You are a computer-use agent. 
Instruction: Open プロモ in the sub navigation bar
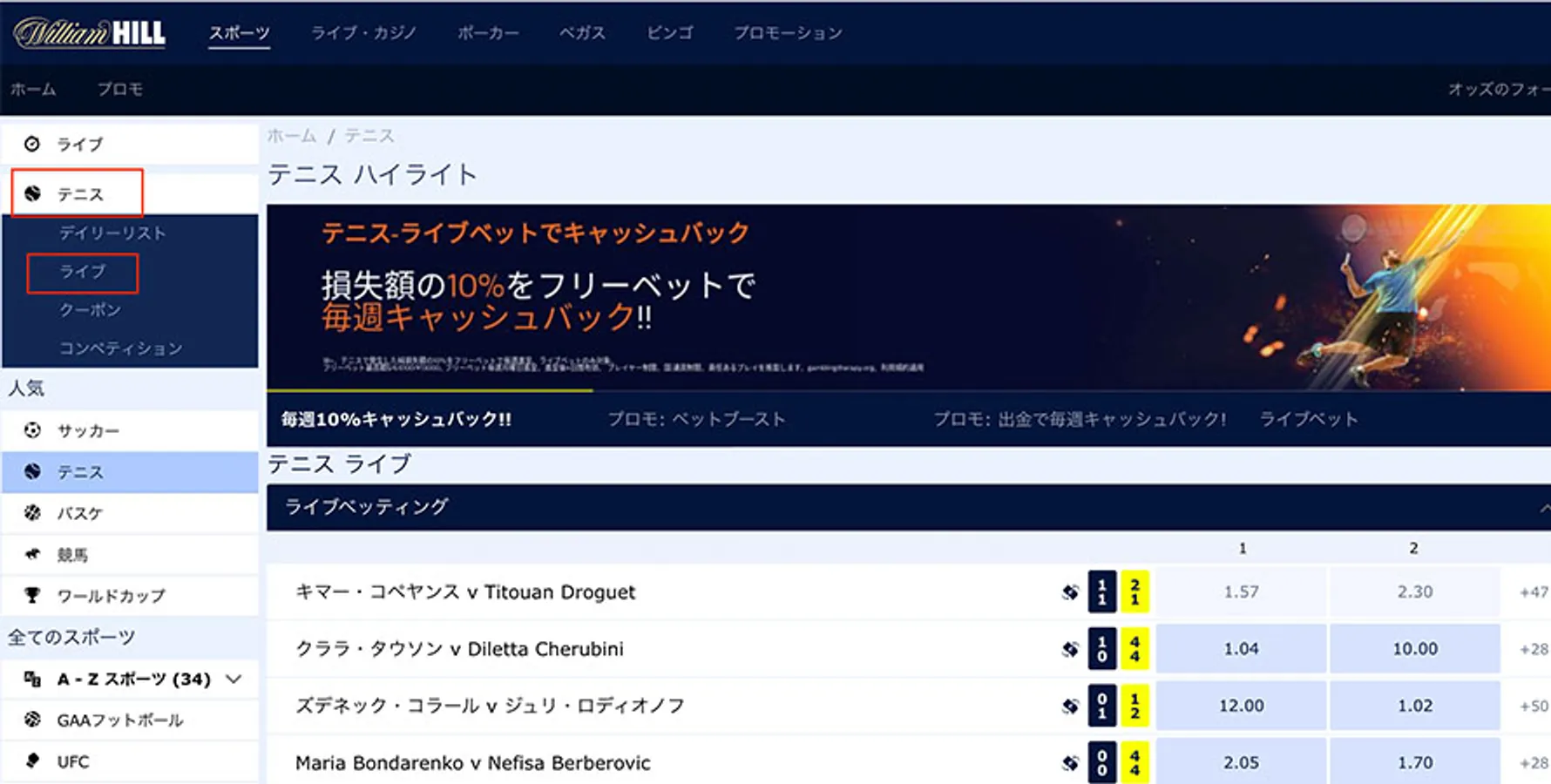[x=120, y=89]
